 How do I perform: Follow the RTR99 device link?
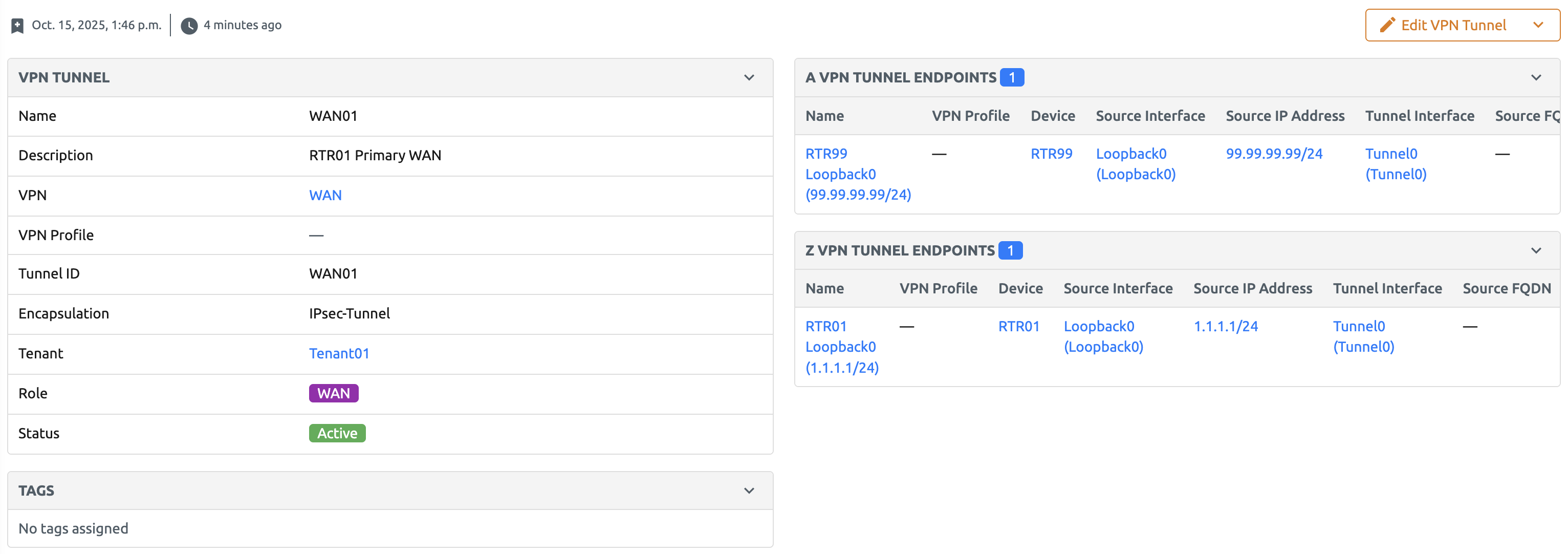pyautogui.click(x=1052, y=154)
